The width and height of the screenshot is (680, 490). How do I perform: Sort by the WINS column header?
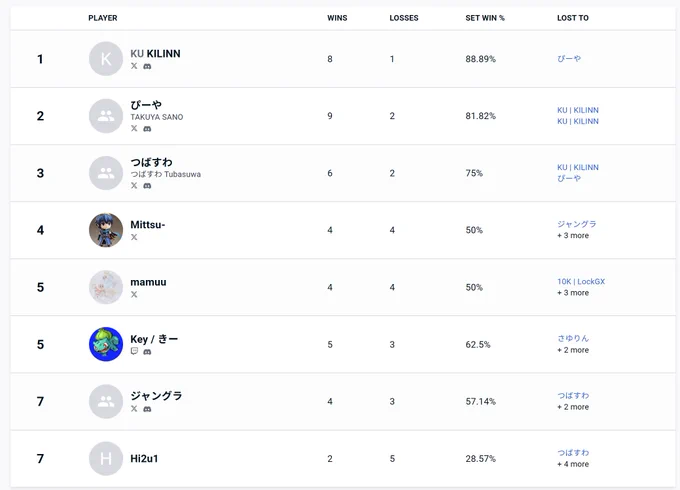coord(337,18)
